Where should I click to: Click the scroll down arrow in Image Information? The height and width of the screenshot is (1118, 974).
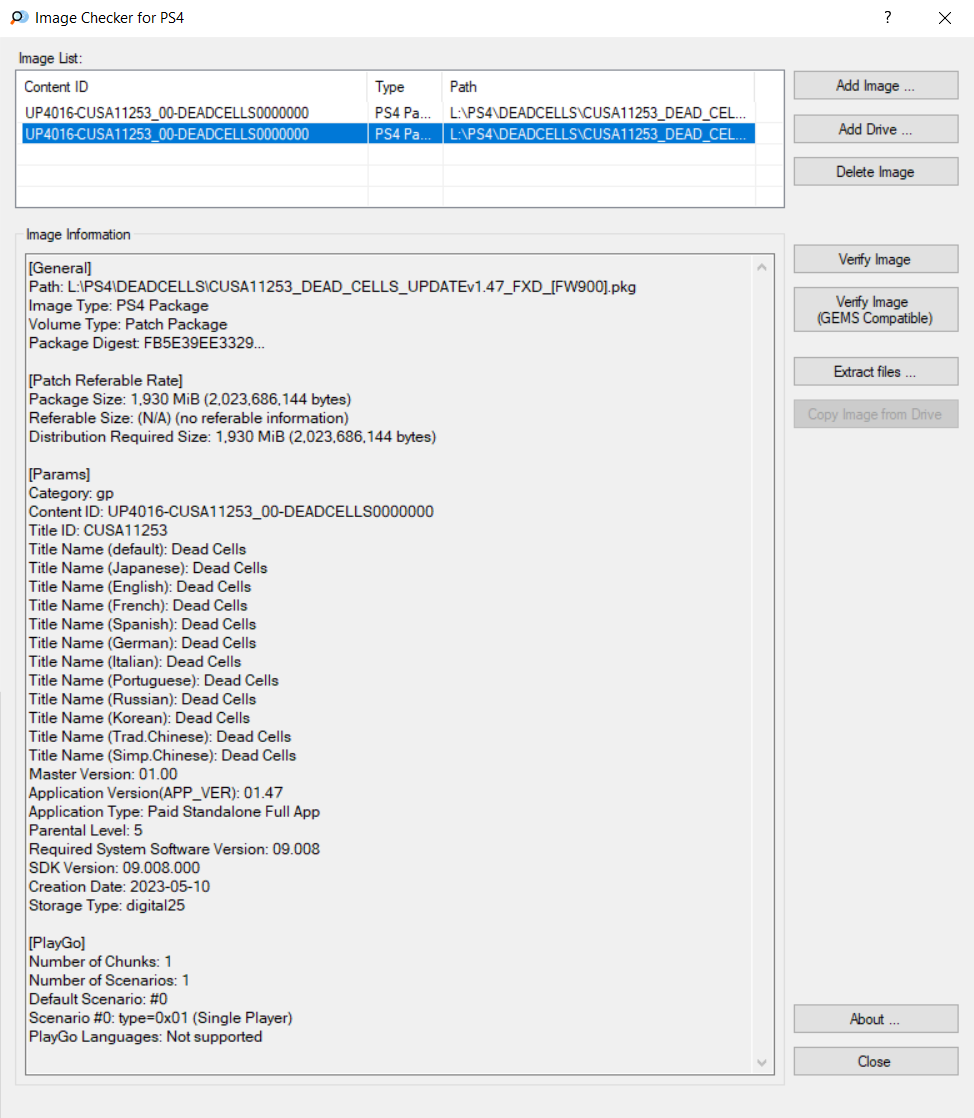pos(762,1062)
